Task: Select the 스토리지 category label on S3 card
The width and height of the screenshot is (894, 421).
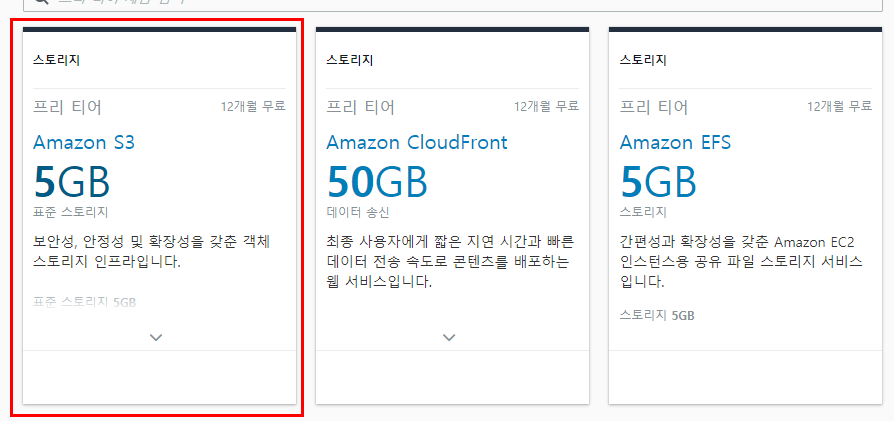Action: pos(56,60)
